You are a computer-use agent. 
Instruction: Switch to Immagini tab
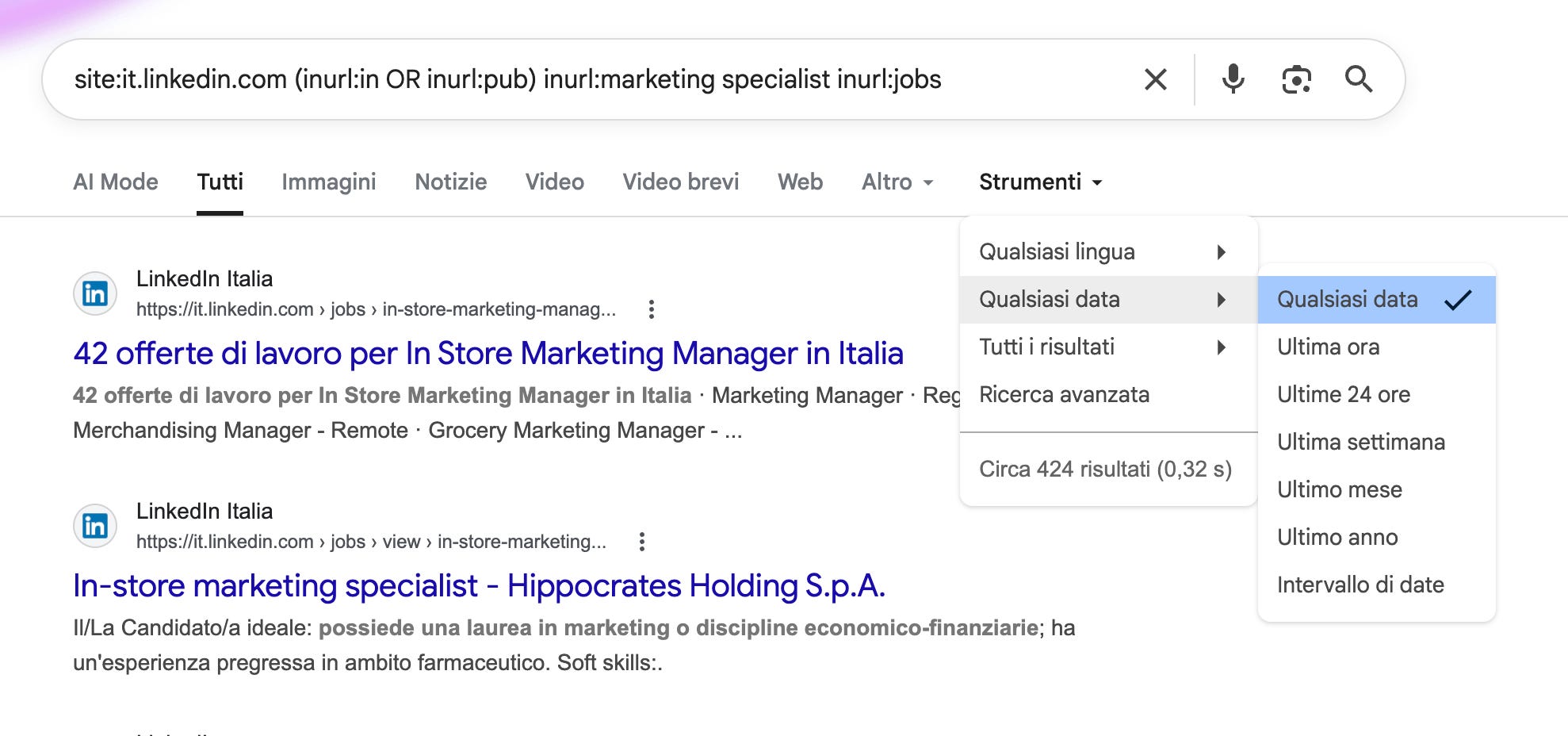tap(328, 182)
